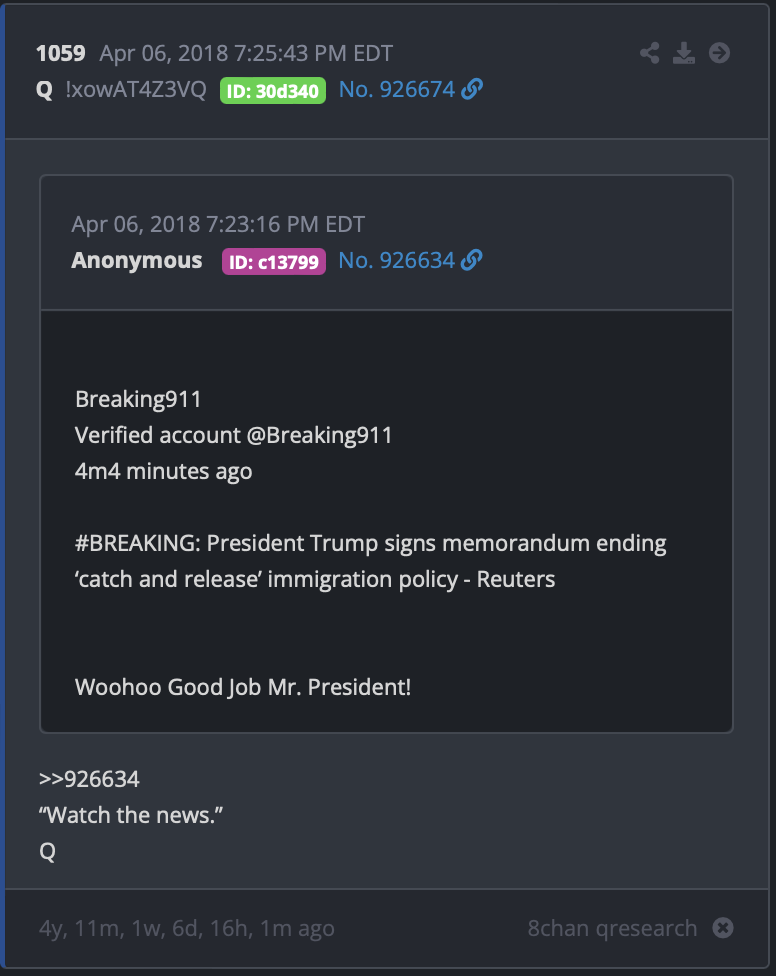Click the tripcode !xowAT4Z3VQ
Screen dimensions: 776x976
coord(136,90)
